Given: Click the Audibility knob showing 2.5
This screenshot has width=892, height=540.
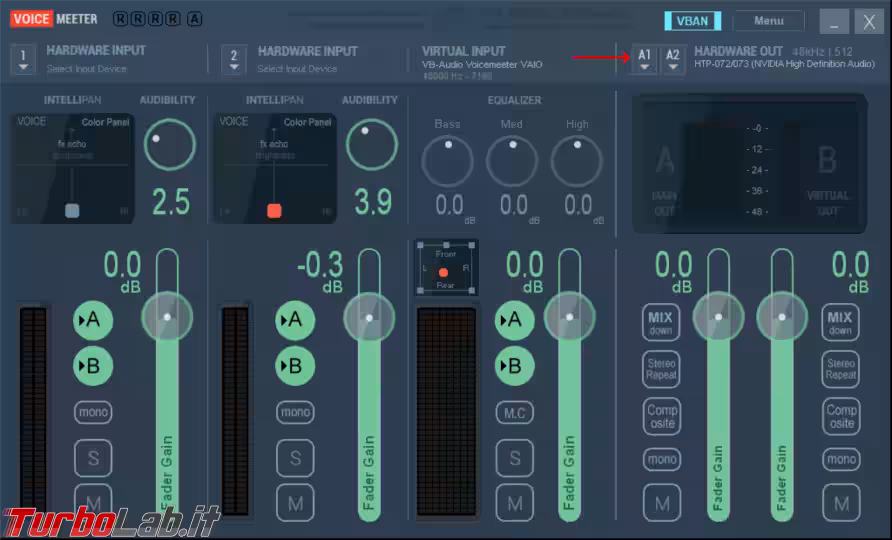Looking at the screenshot, I should (x=170, y=145).
